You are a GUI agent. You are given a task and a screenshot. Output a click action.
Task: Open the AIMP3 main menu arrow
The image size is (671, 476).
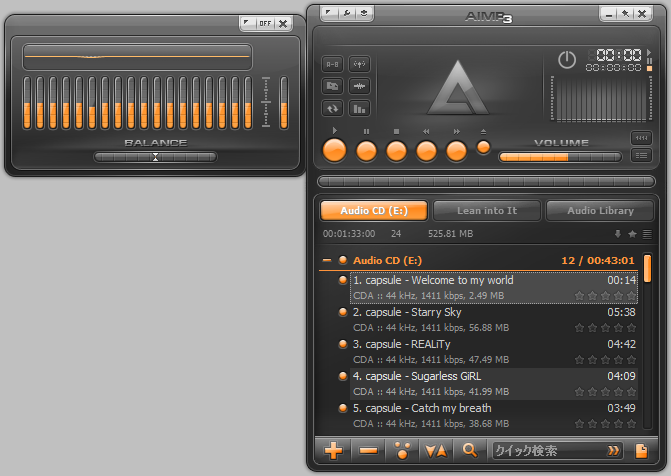click(329, 13)
